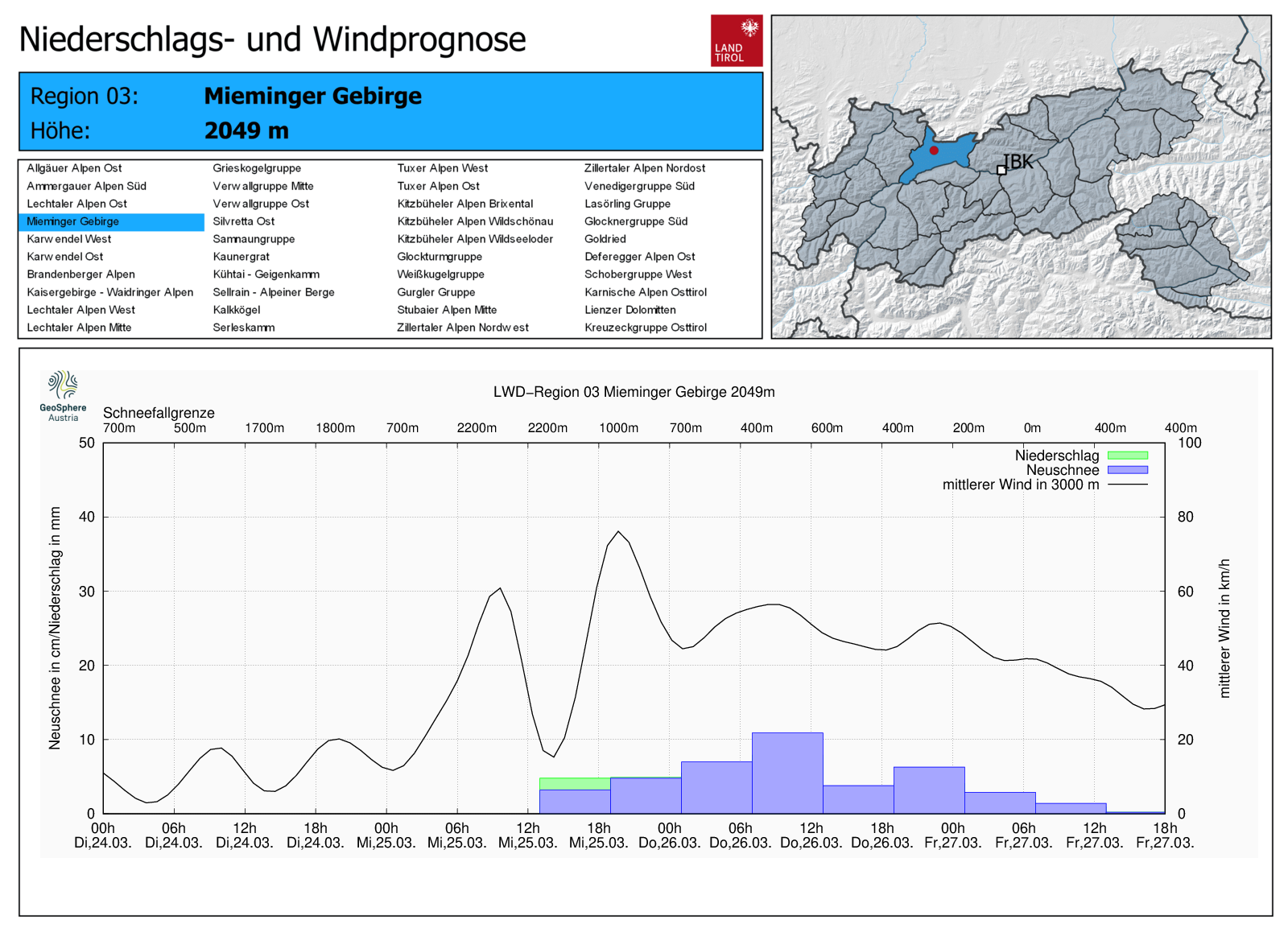Viewport: 1288px width, 928px height.
Task: Click the green Niederschlag bar segment Wednesday afternoon
Action: (575, 784)
